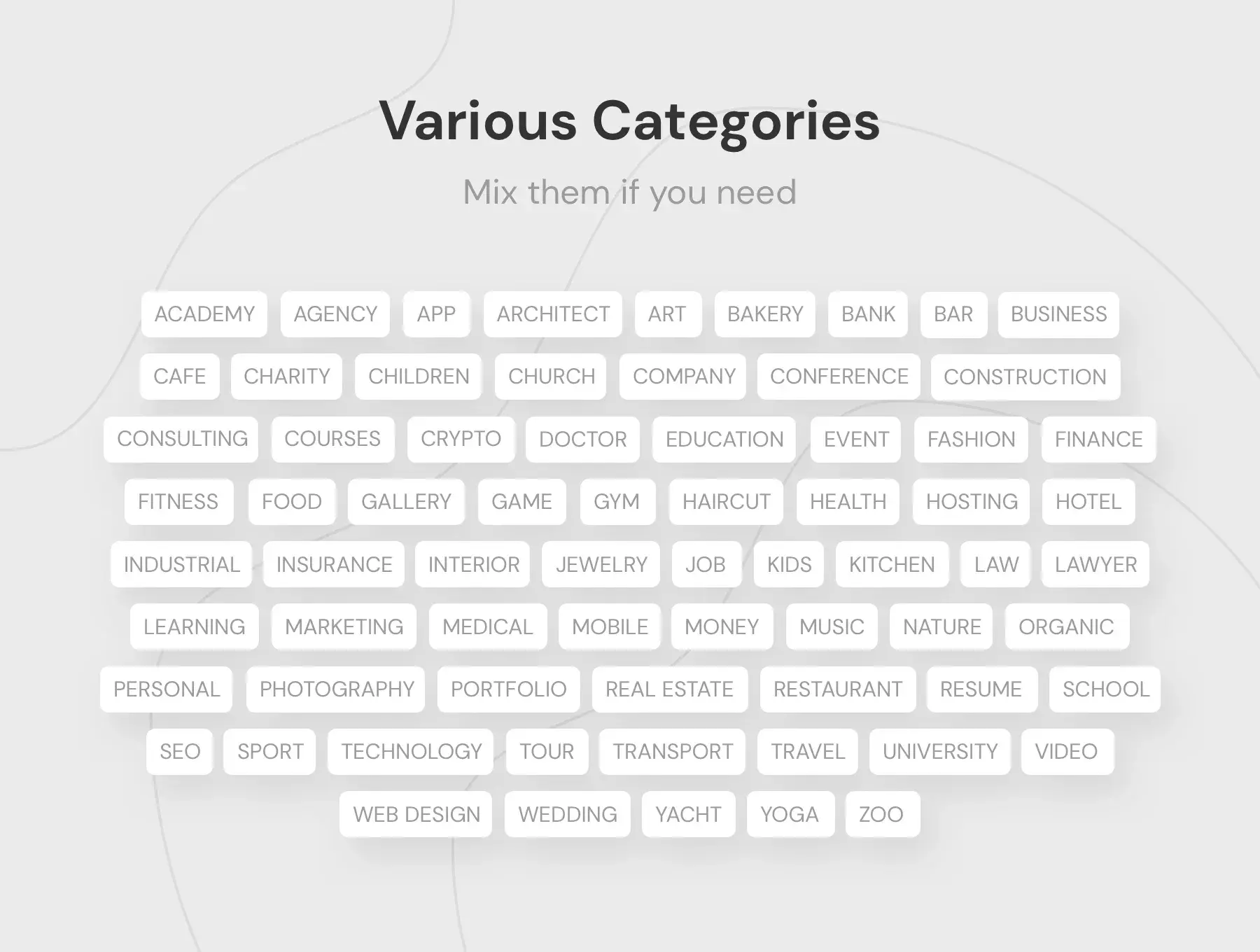The height and width of the screenshot is (952, 1260).
Task: Pick the HAIRCUT category tag
Action: [x=727, y=502]
